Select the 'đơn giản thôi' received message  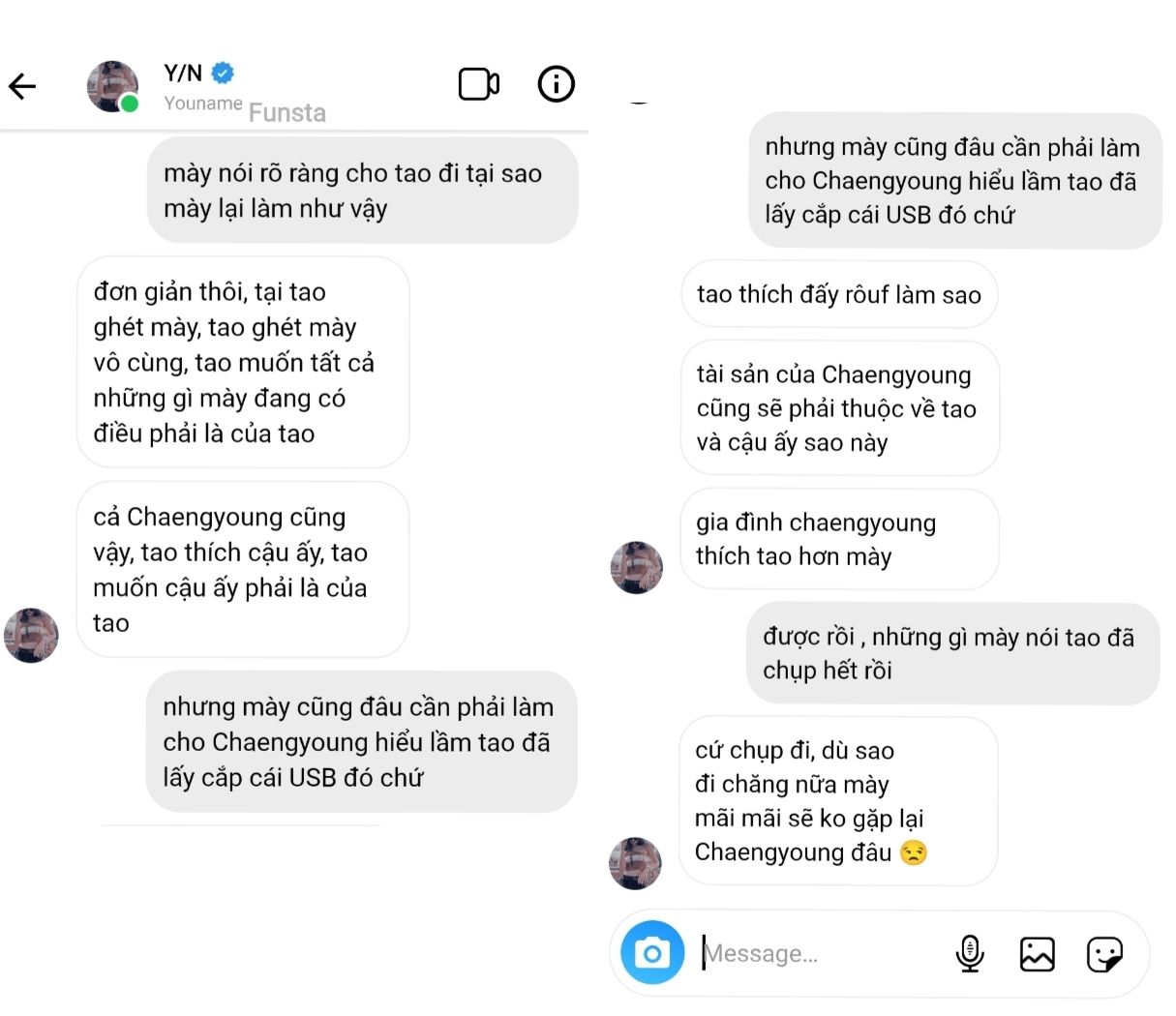pyautogui.click(x=243, y=362)
